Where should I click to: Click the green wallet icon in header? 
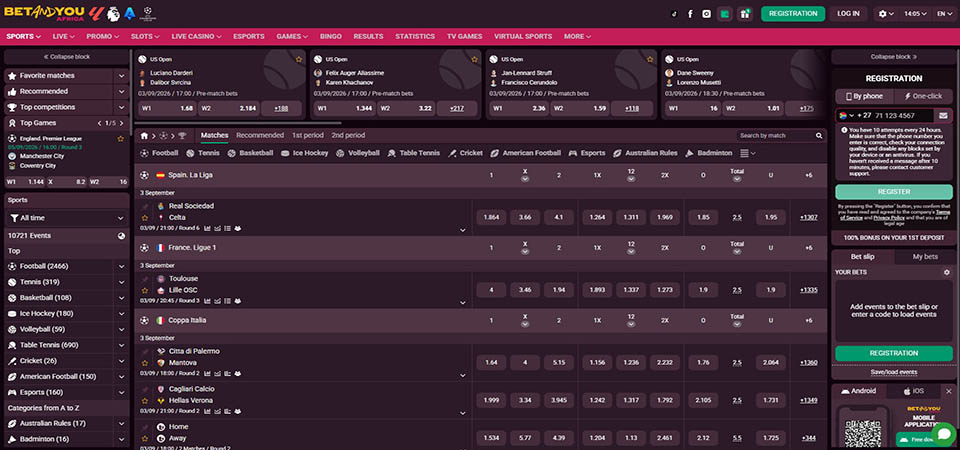[x=725, y=13]
